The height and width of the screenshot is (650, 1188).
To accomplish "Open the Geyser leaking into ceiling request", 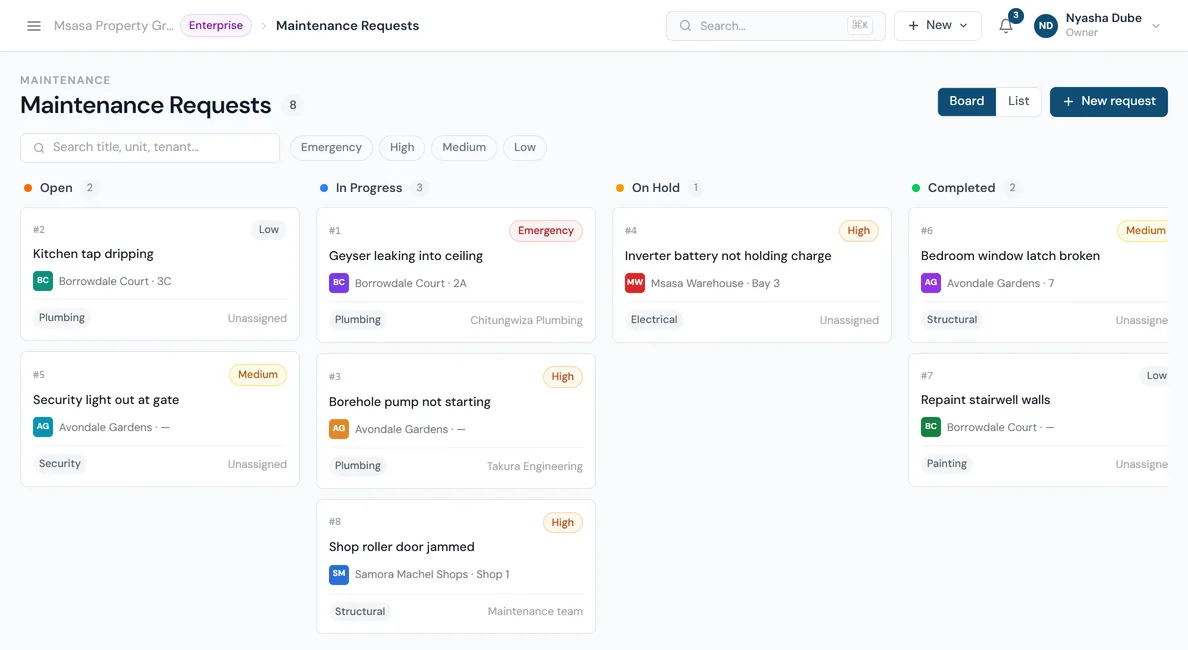I will [456, 275].
